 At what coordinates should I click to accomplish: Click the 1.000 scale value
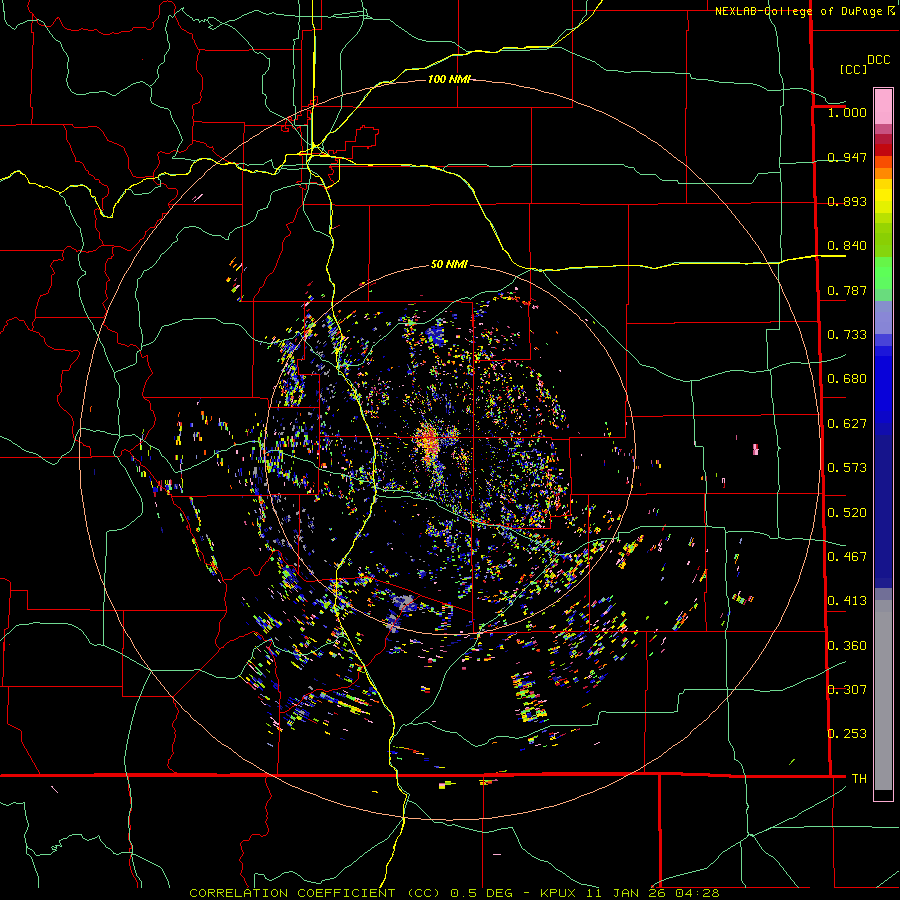(847, 112)
